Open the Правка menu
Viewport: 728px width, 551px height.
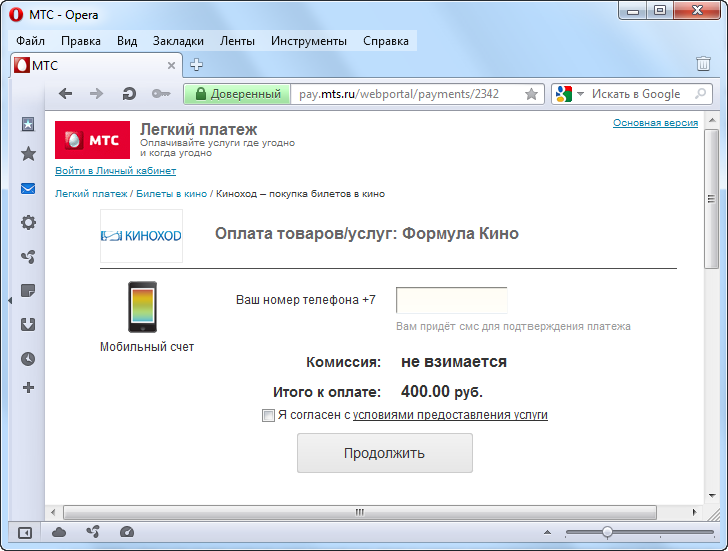tap(81, 41)
